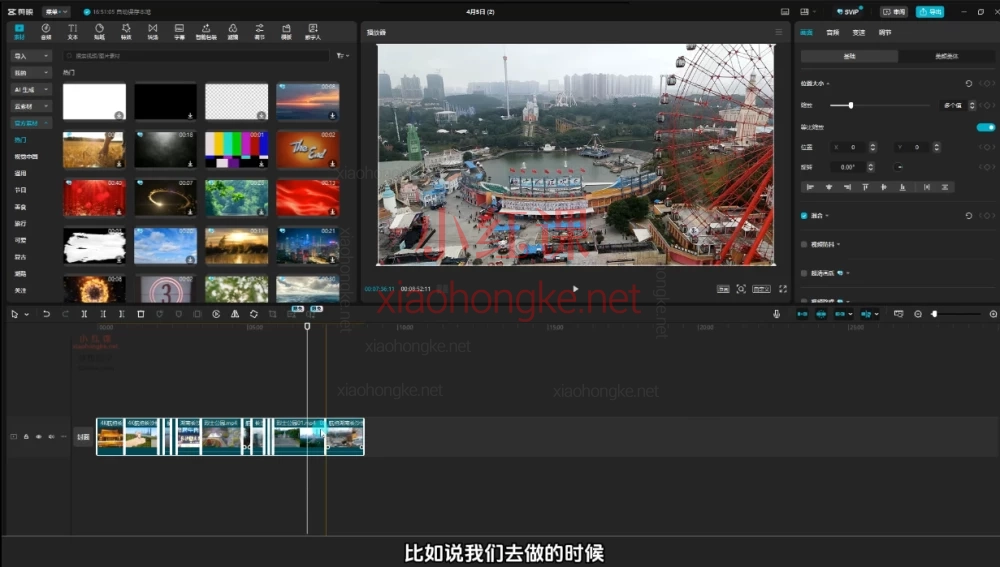Image resolution: width=1000 pixels, height=567 pixels.
Task: Switch to the Adjust (调节) properties tab
Action: 885,33
